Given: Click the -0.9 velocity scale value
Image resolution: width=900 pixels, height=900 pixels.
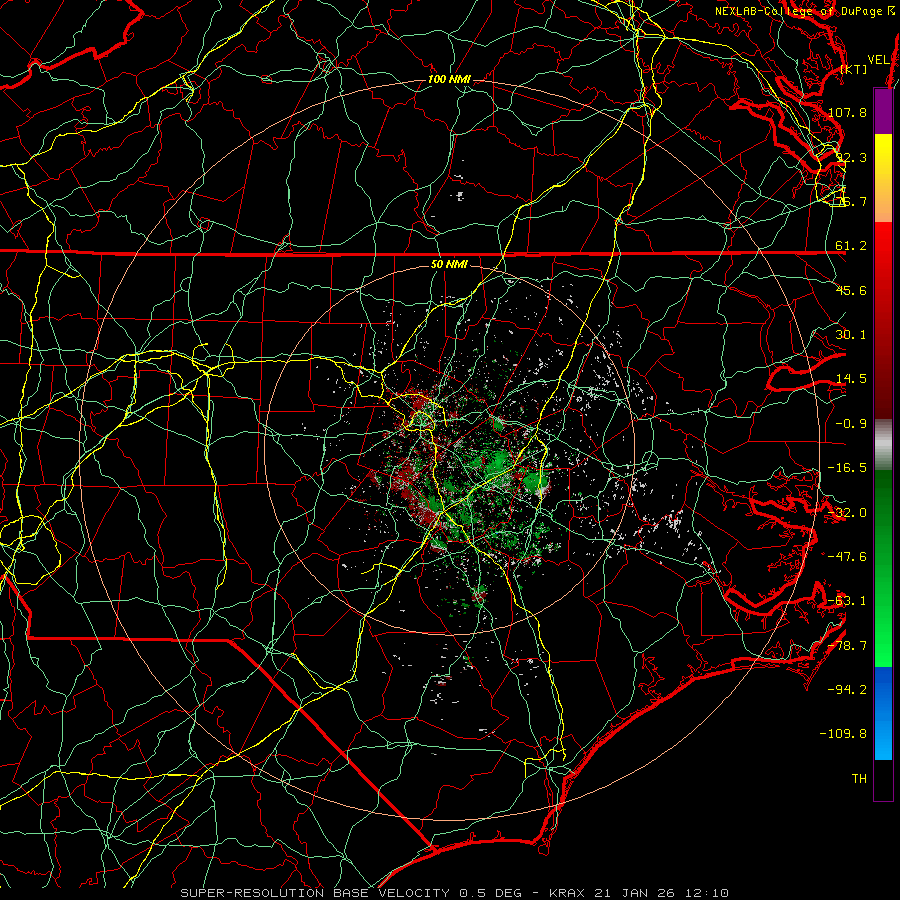Looking at the screenshot, I should (x=851, y=424).
